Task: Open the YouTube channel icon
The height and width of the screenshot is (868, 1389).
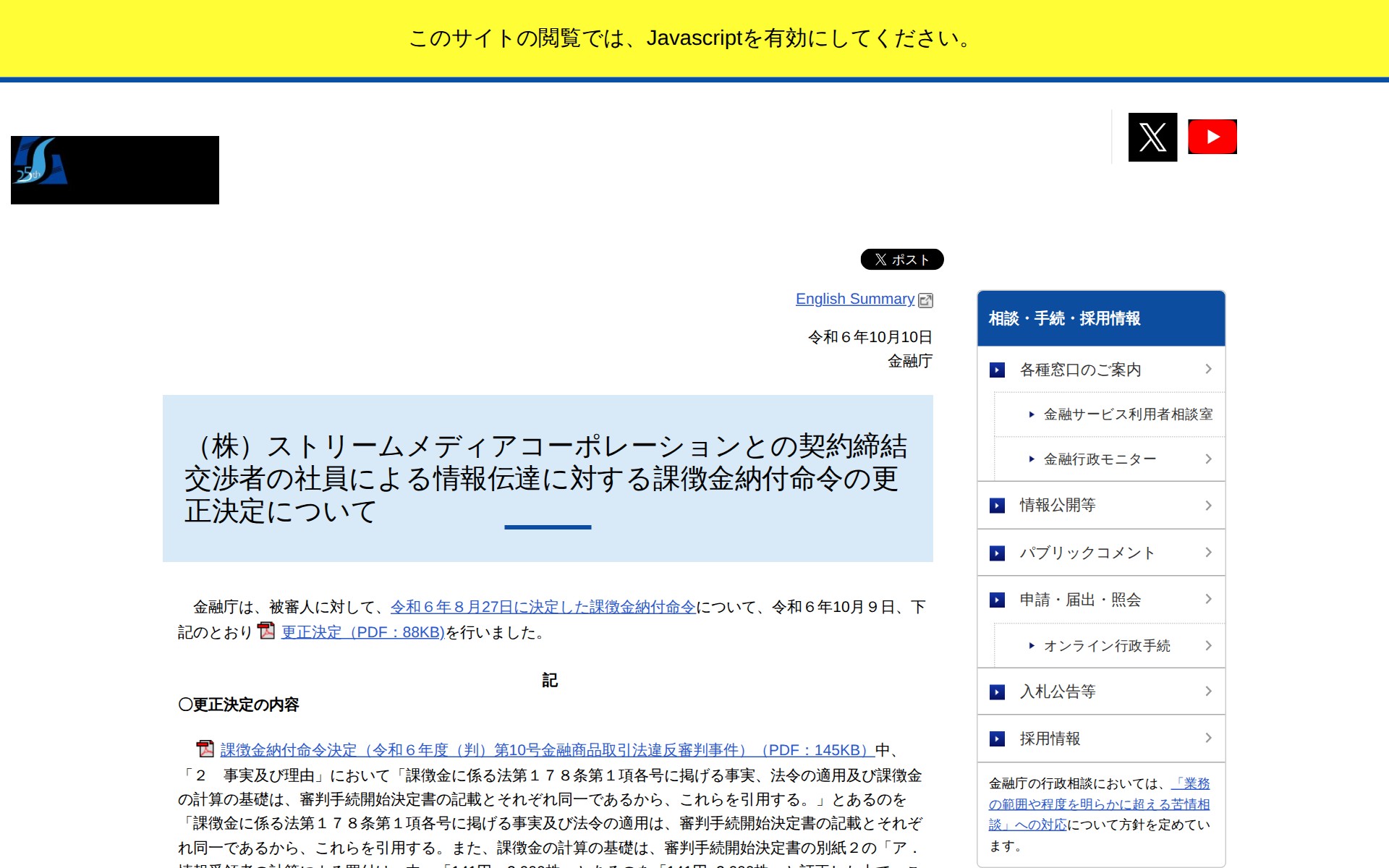Action: pos(1212,137)
